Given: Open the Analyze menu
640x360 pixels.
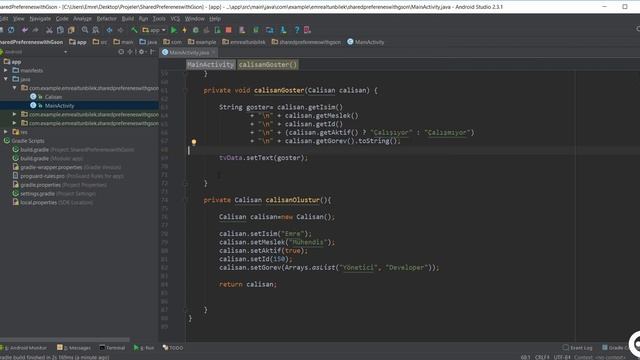Looking at the screenshot, I should click(x=82, y=19).
